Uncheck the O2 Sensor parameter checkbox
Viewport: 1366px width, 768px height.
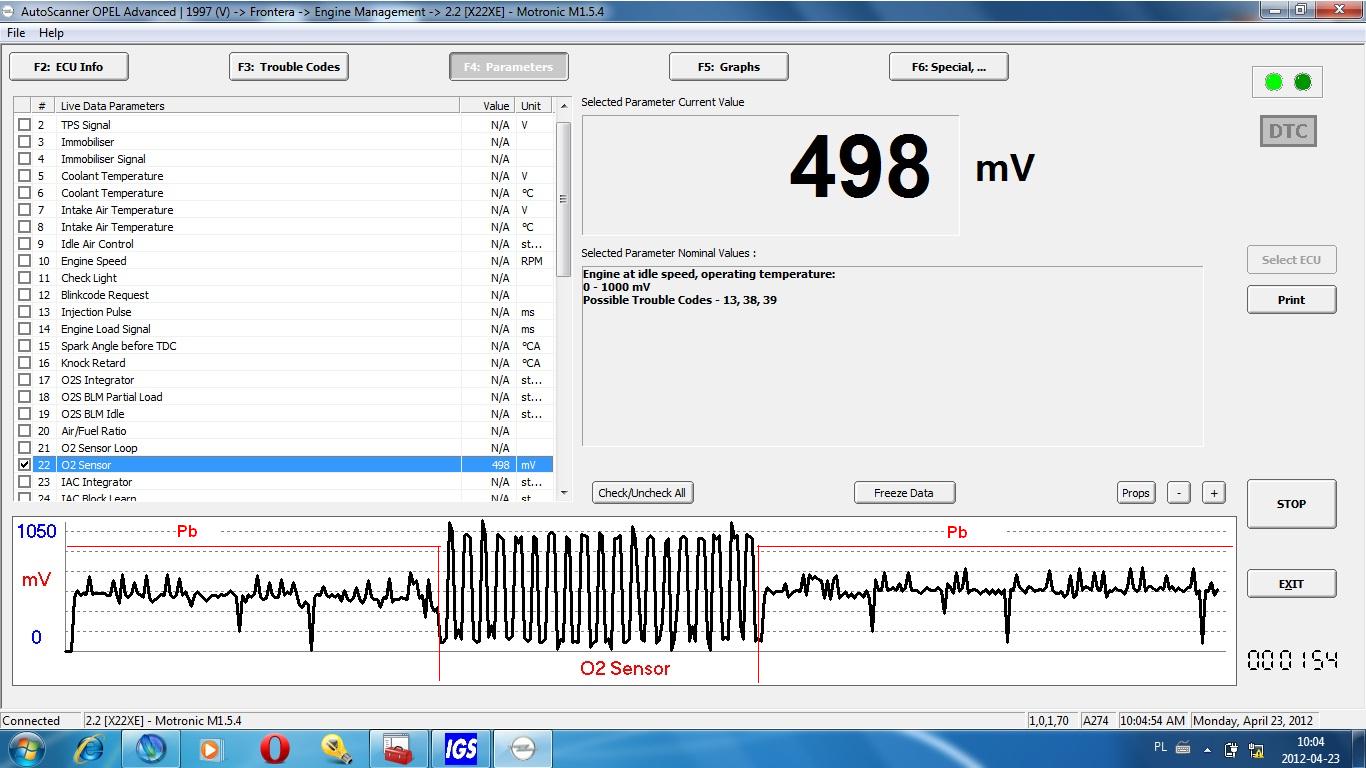(25, 465)
